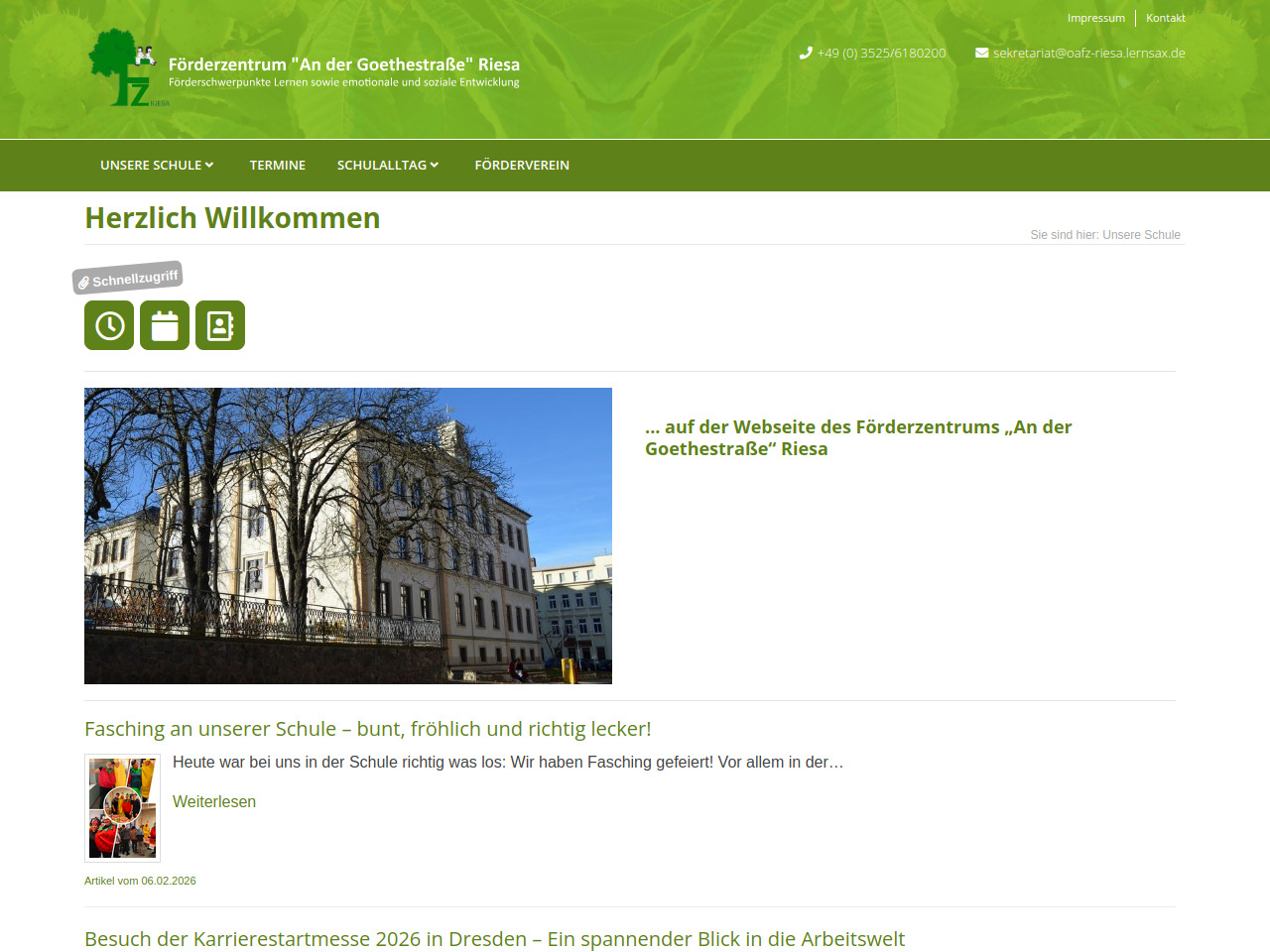Open the Fasching an unserer Schule headline
The width and height of the screenshot is (1270, 952).
(x=367, y=729)
